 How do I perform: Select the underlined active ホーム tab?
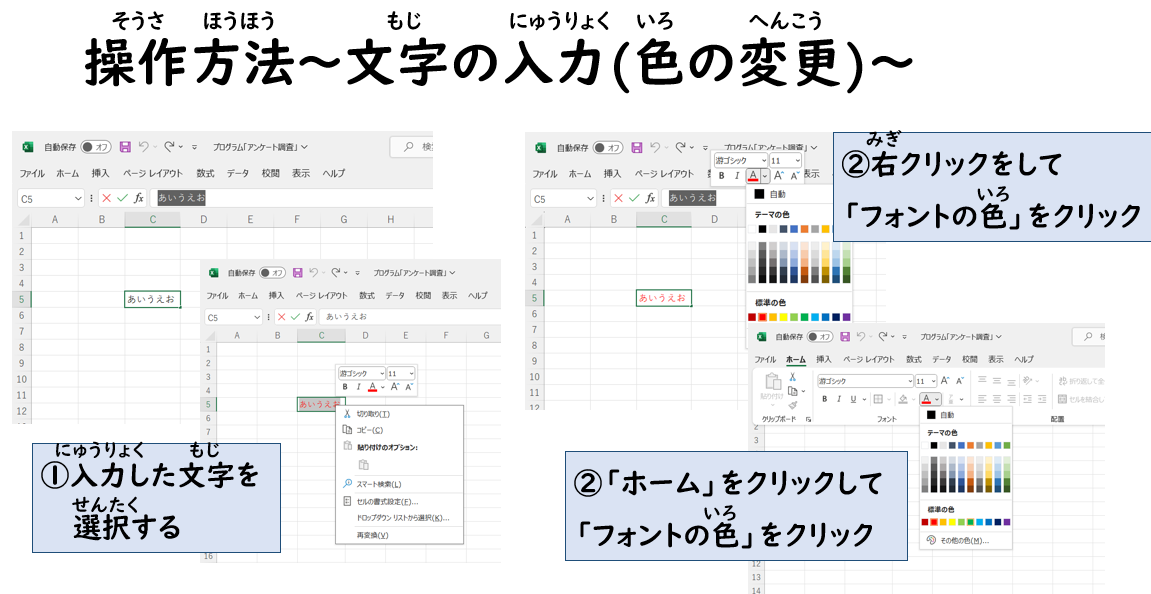(795, 359)
